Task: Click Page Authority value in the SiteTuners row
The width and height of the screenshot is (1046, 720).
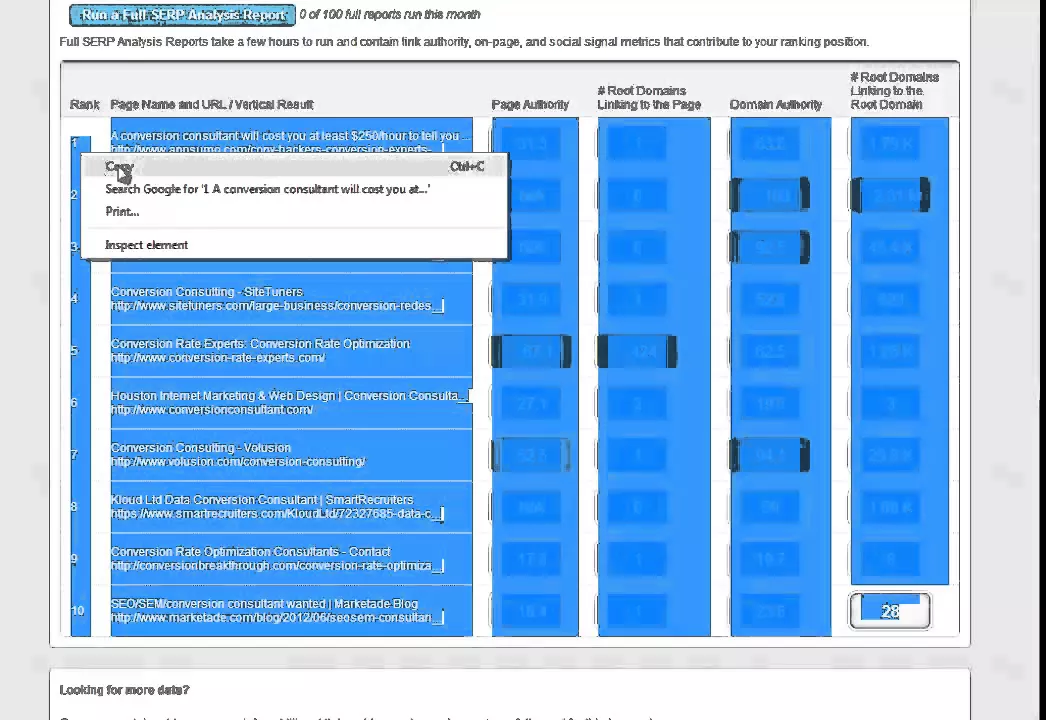Action: 531,299
